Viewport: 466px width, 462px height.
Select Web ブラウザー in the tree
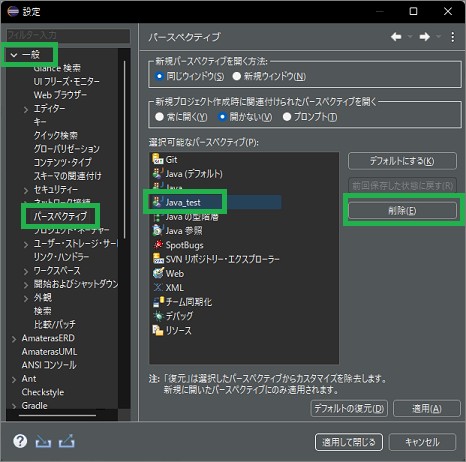[x=60, y=95]
